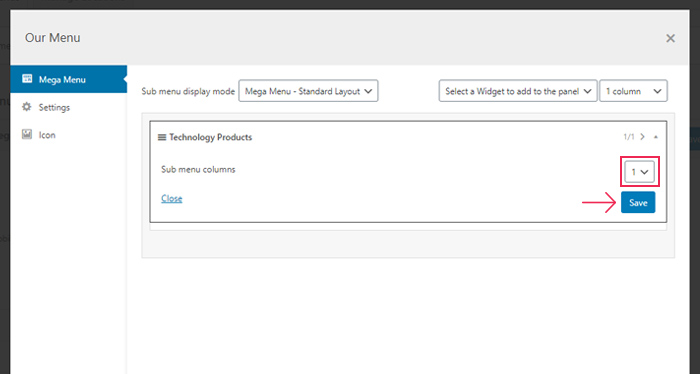
Task: Click the Settings gear icon
Action: pos(27,107)
